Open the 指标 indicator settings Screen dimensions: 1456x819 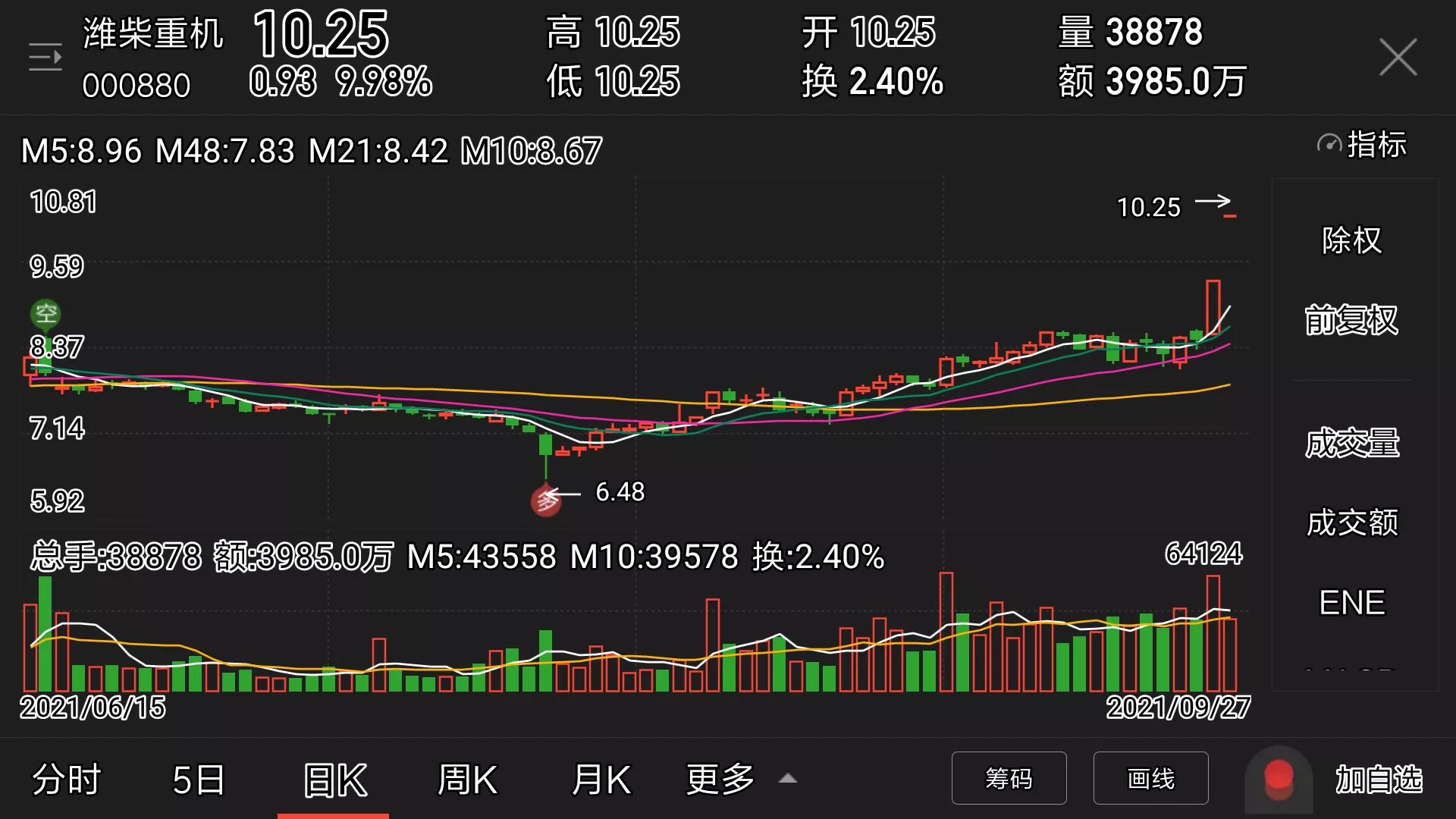[x=1362, y=144]
